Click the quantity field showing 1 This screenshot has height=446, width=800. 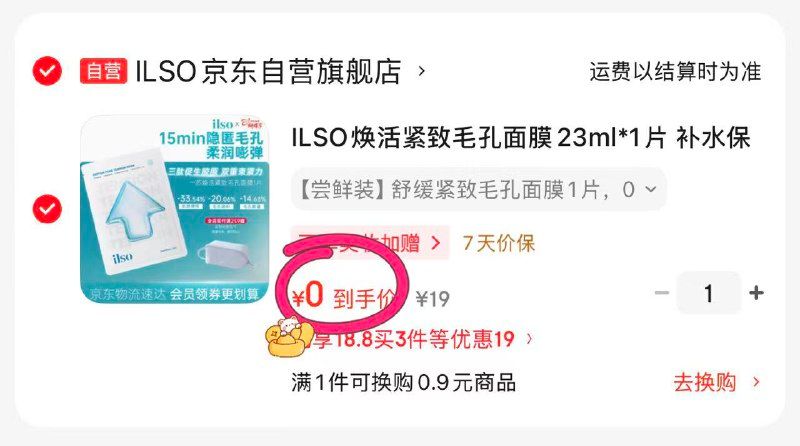point(708,293)
